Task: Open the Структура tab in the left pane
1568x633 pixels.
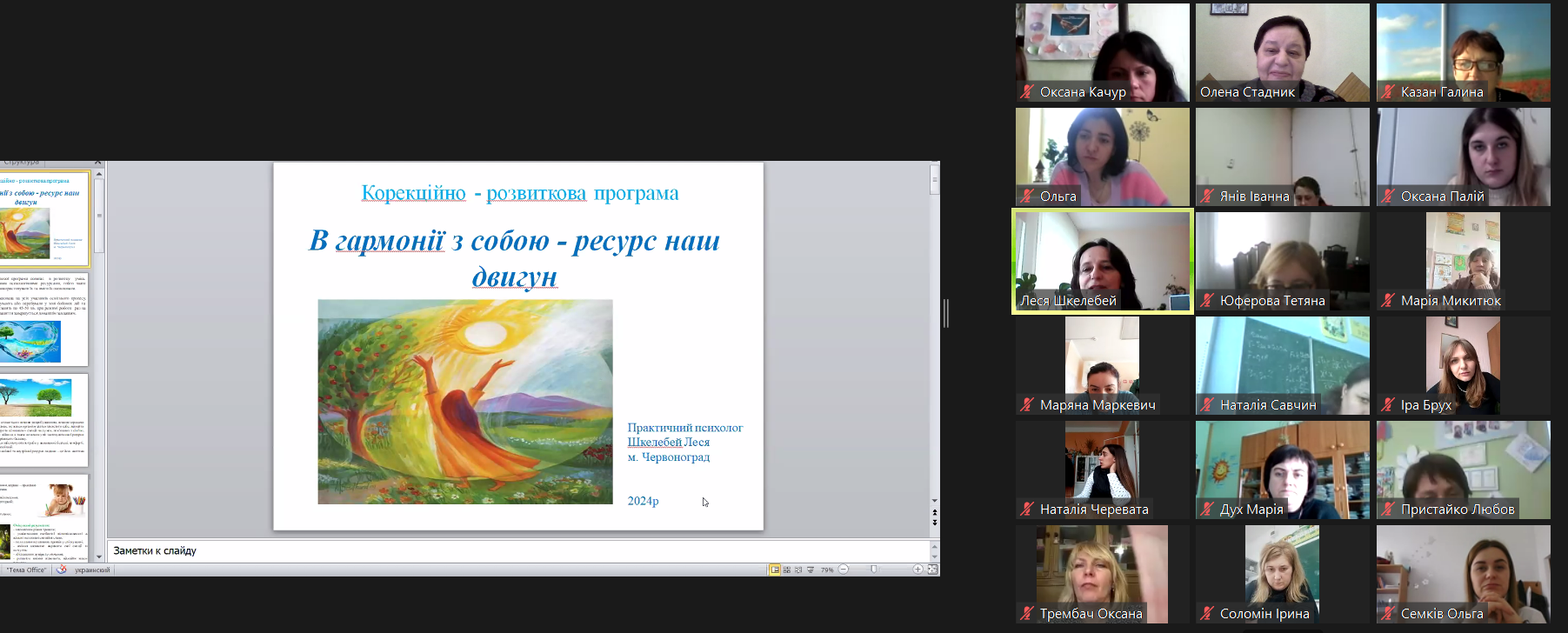Action: pos(22,163)
